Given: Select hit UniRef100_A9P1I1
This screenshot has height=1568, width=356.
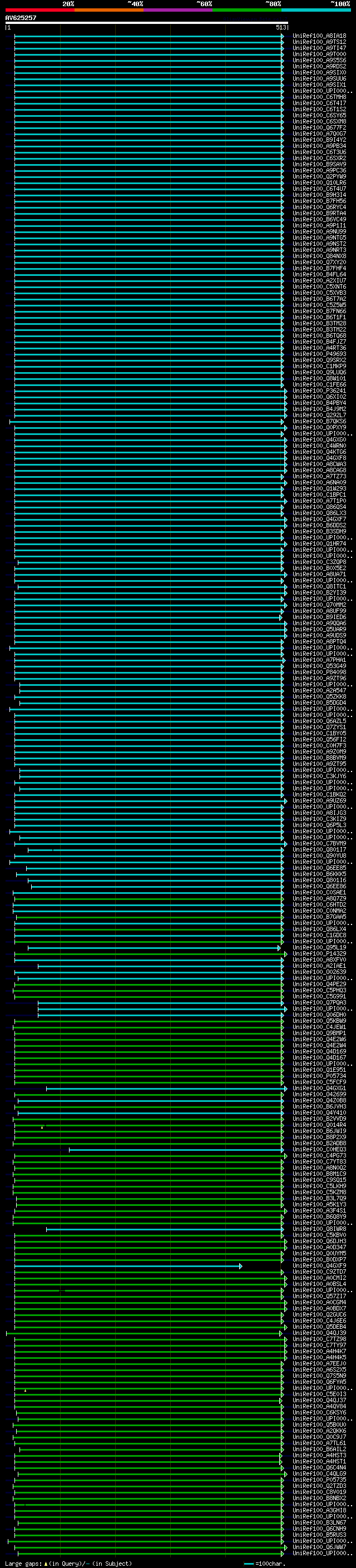Looking at the screenshot, I should coord(319,226).
